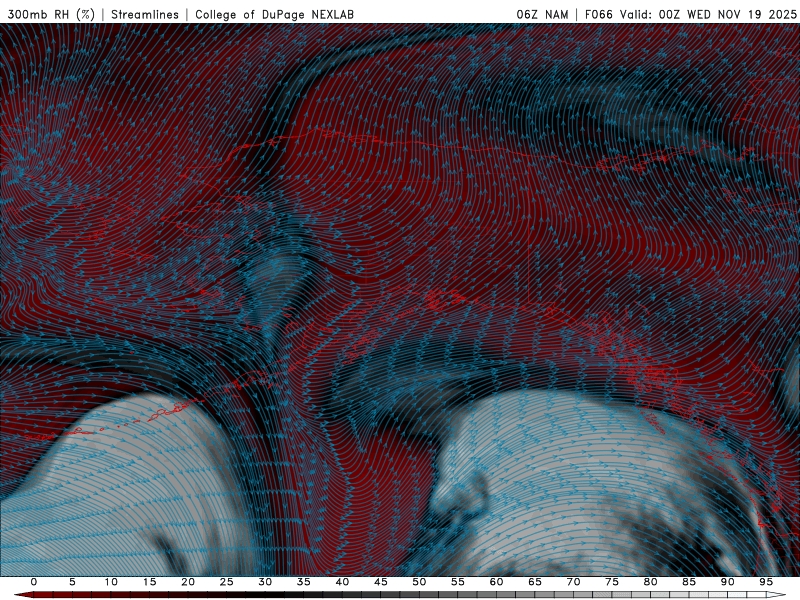Click the colorbar label '20'
The height and width of the screenshot is (600, 800).
188,582
